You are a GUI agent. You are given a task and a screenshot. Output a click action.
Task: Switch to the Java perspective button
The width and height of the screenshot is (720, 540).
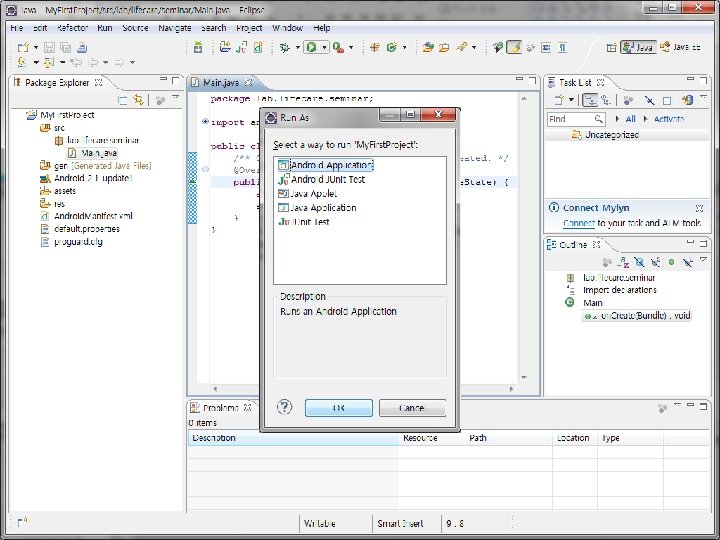coord(638,47)
